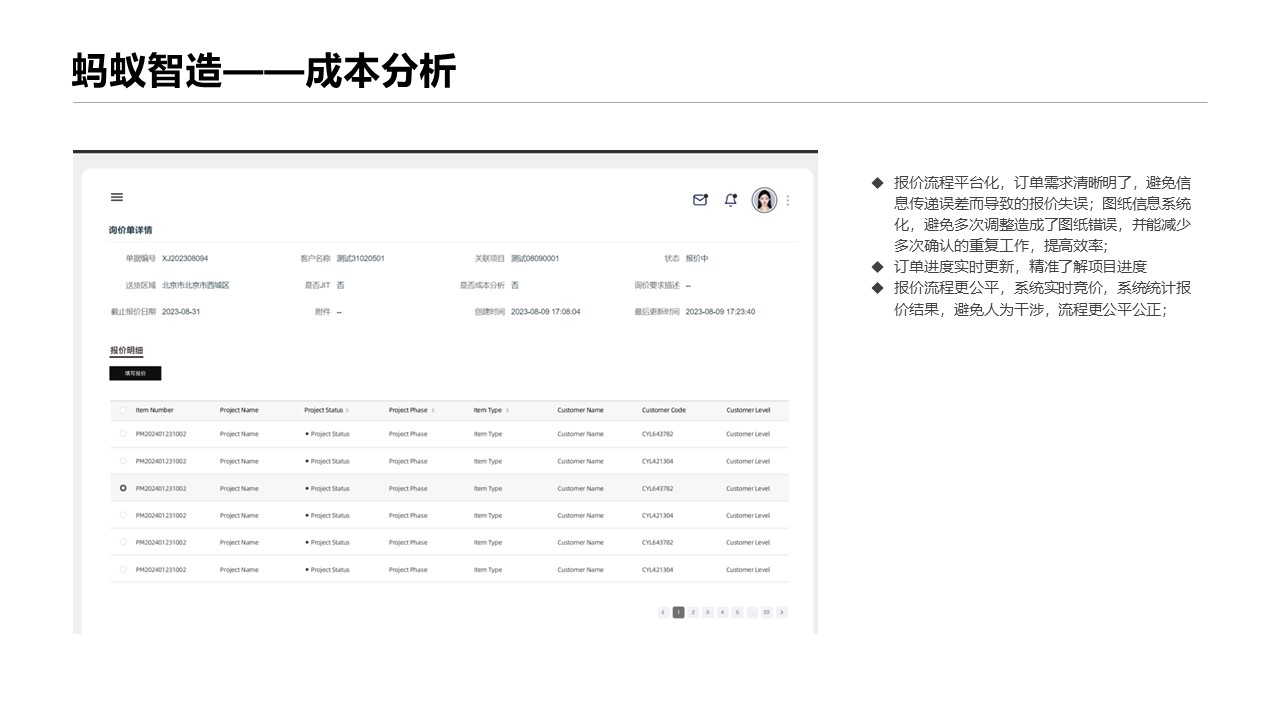
Task: Click the selected radio in highlighted row
Action: [123, 488]
